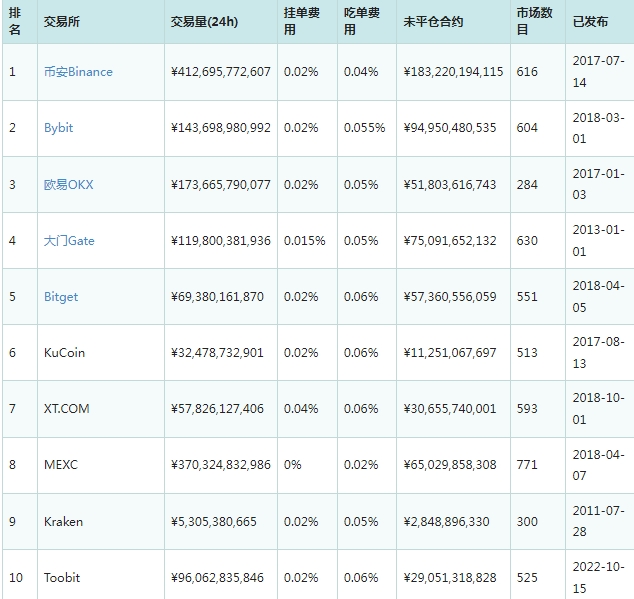
Task: Click the Kraken exchange name
Action: [63, 521]
